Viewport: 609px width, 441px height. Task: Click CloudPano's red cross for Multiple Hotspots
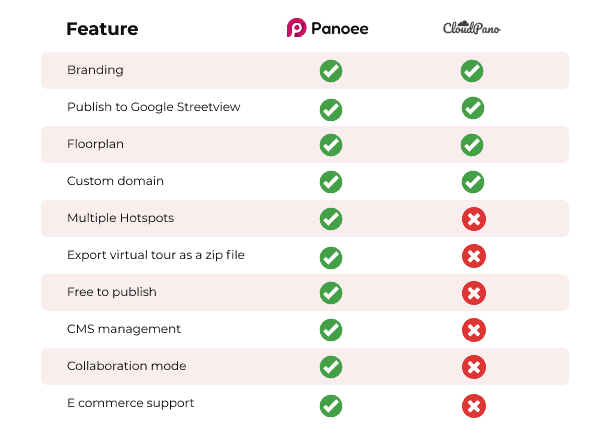[x=474, y=219]
